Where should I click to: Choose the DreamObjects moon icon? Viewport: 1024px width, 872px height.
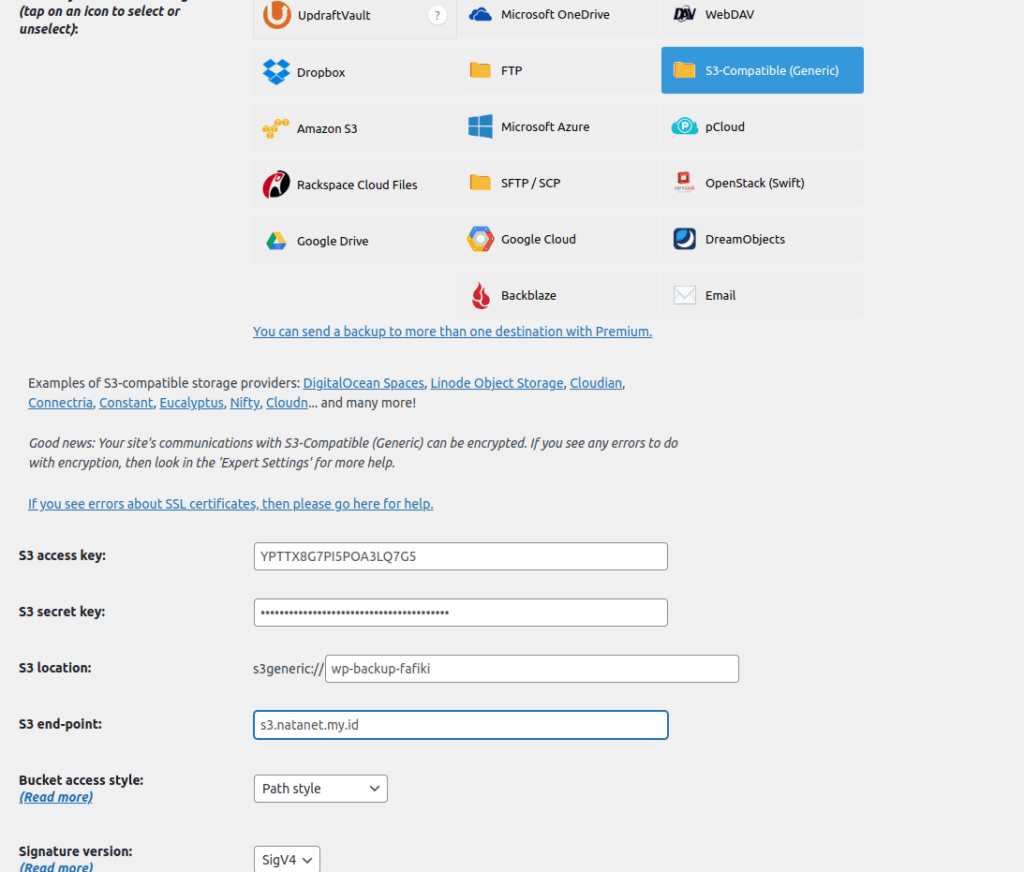pos(684,239)
